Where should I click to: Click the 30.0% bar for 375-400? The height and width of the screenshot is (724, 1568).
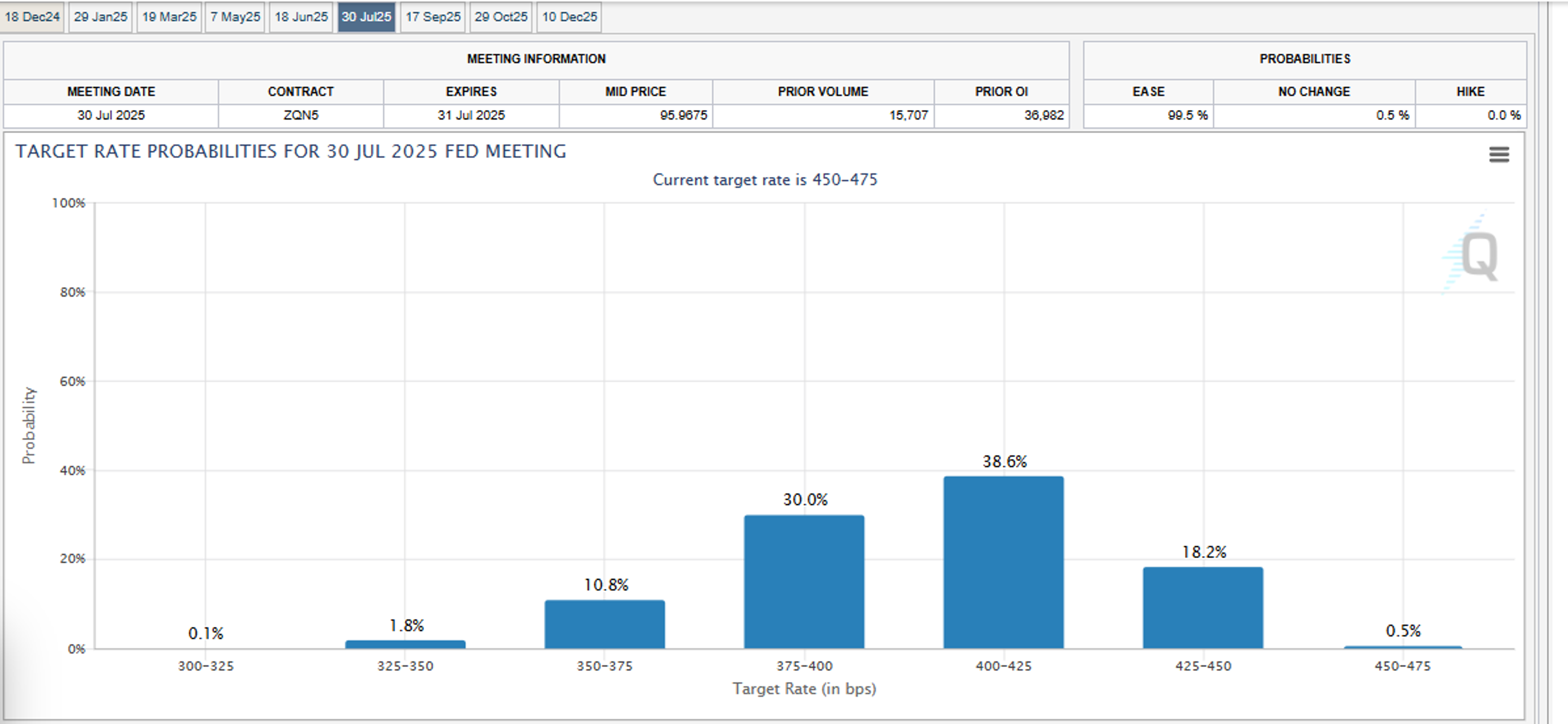804,581
